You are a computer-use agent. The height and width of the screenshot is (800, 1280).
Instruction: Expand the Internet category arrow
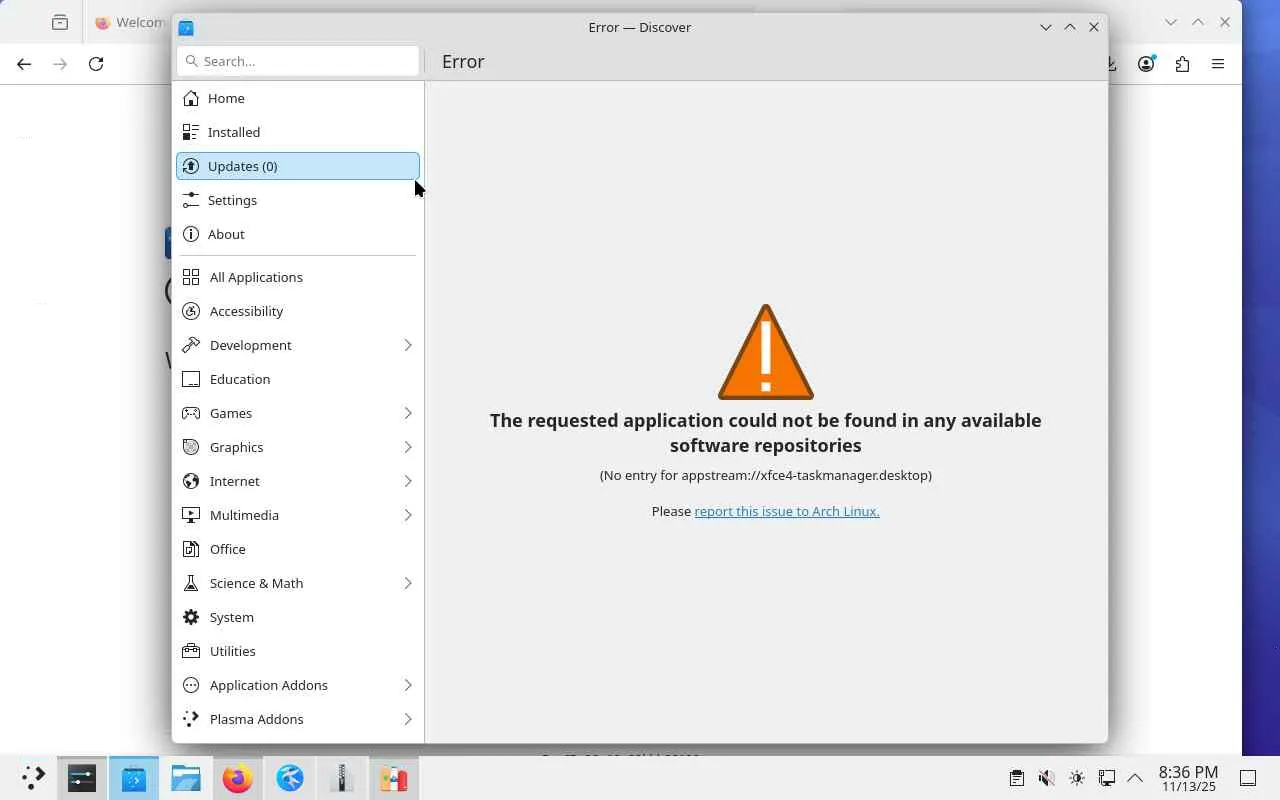[x=408, y=481]
